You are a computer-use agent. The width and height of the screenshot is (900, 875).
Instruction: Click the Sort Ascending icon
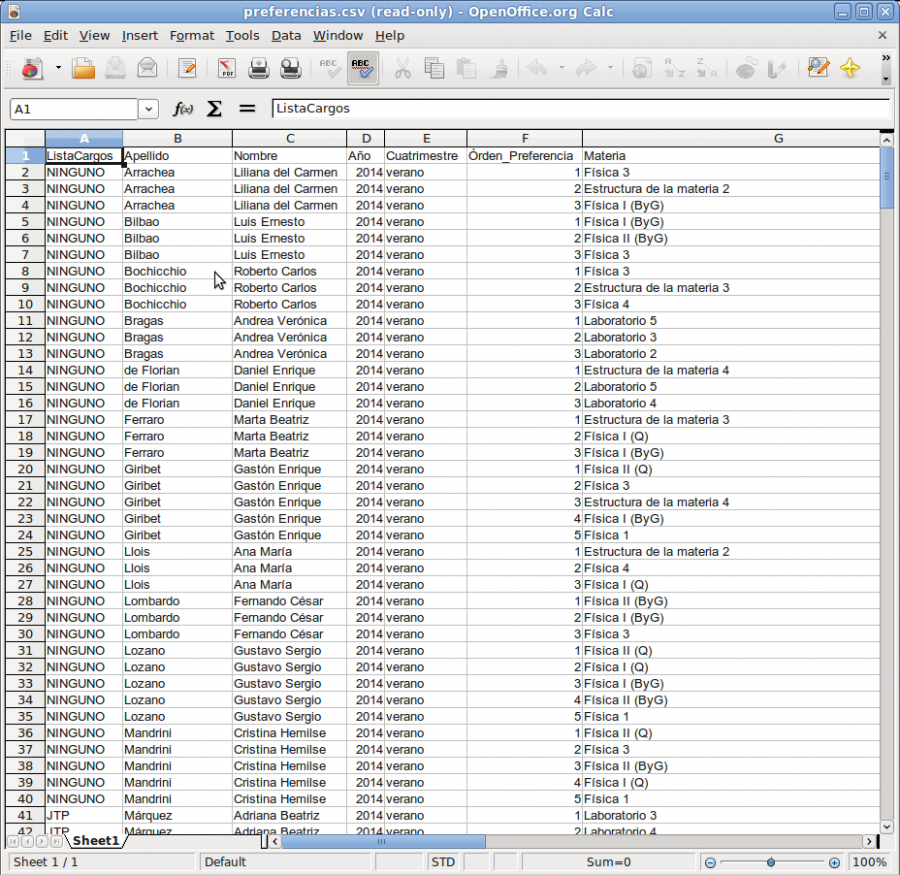(674, 68)
